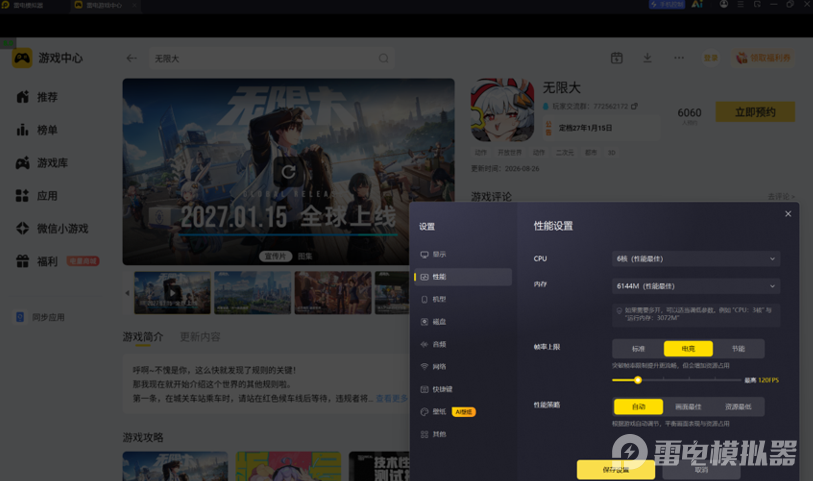Image resolution: width=813 pixels, height=481 pixels.
Task: Switch to 更新内容 tab
Action: click(x=200, y=337)
